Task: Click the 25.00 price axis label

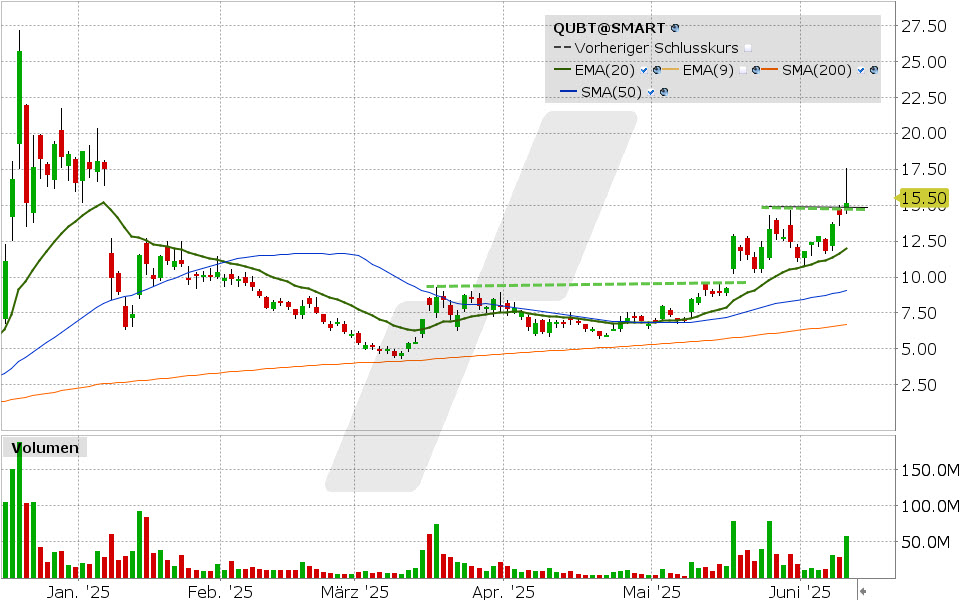Action: (x=924, y=62)
